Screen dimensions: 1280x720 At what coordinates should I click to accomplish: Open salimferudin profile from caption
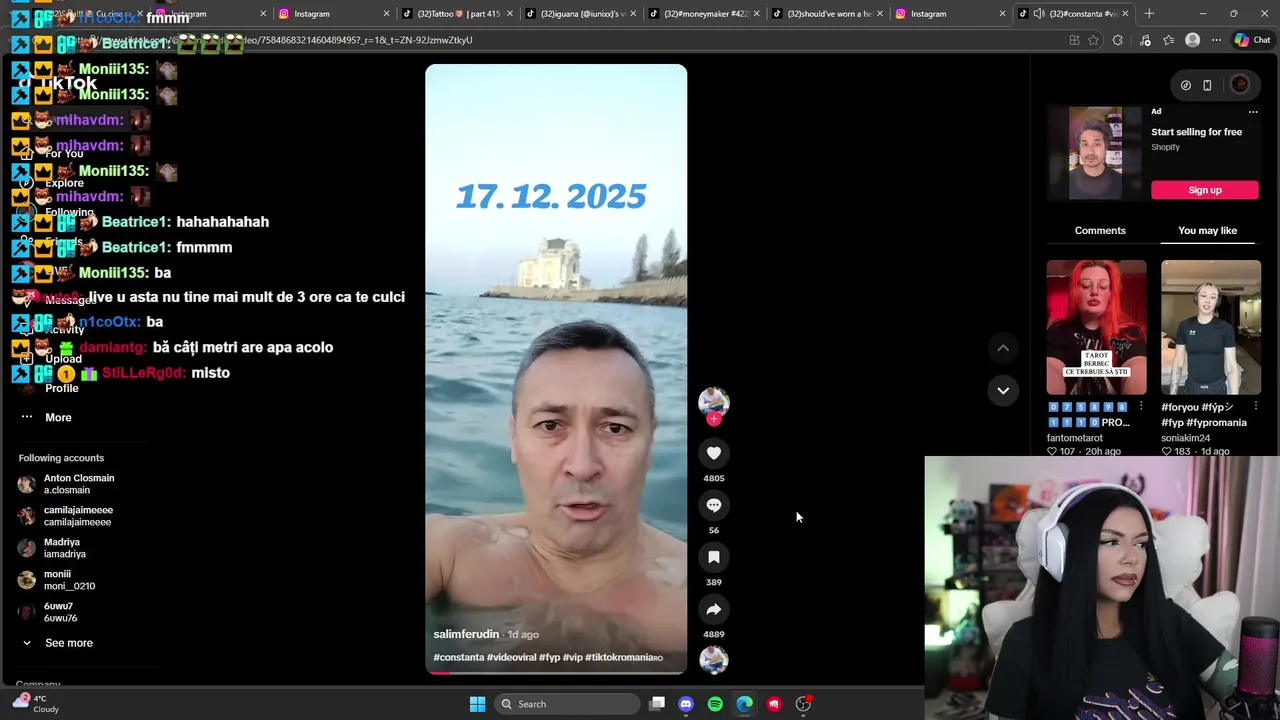pyautogui.click(x=466, y=634)
